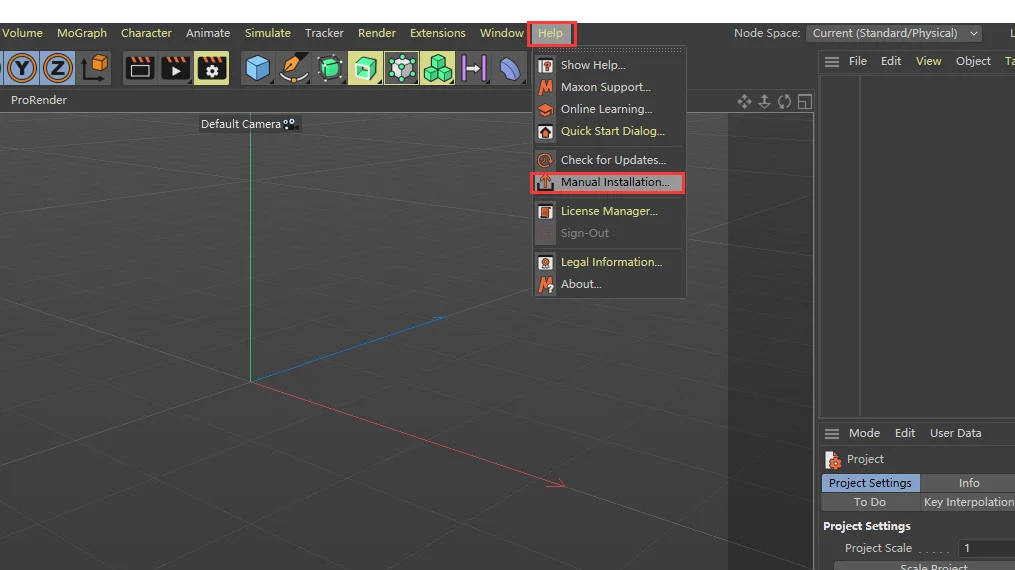Viewport: 1015px width, 570px height.
Task: Open License Manager... entry
Action: tap(608, 211)
